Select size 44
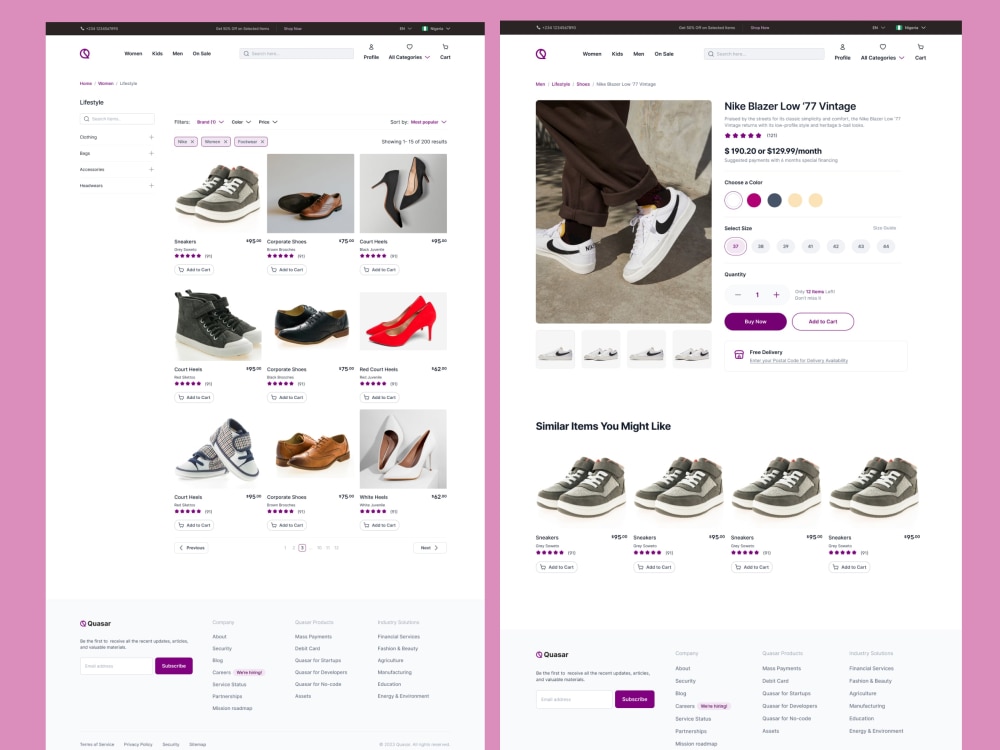The width and height of the screenshot is (1000, 750). click(886, 246)
